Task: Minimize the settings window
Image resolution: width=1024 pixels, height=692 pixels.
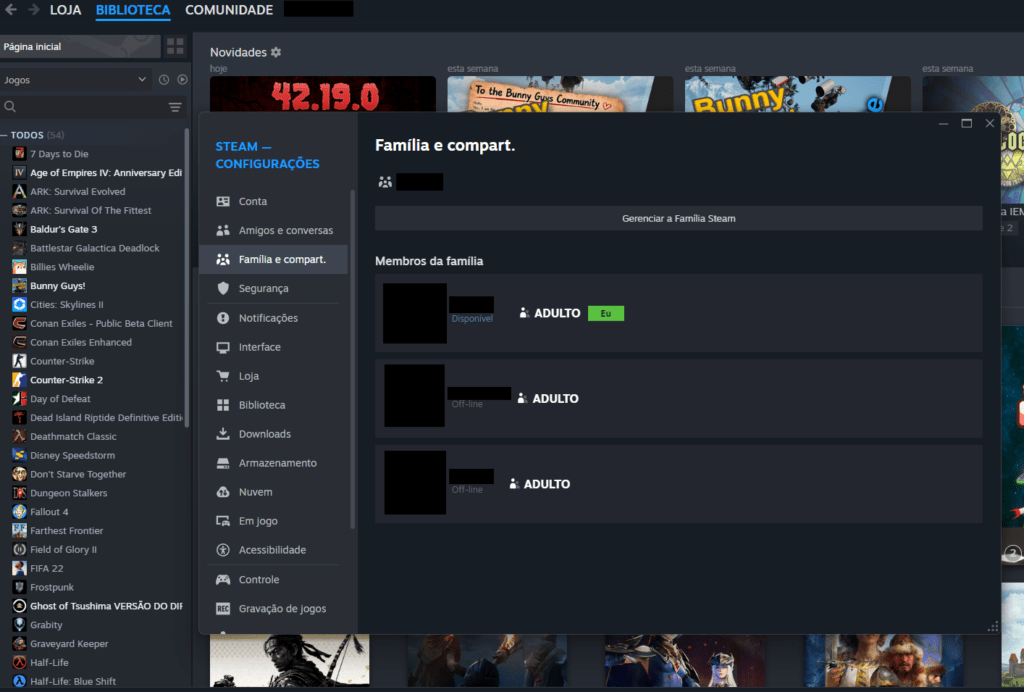Action: (x=943, y=123)
